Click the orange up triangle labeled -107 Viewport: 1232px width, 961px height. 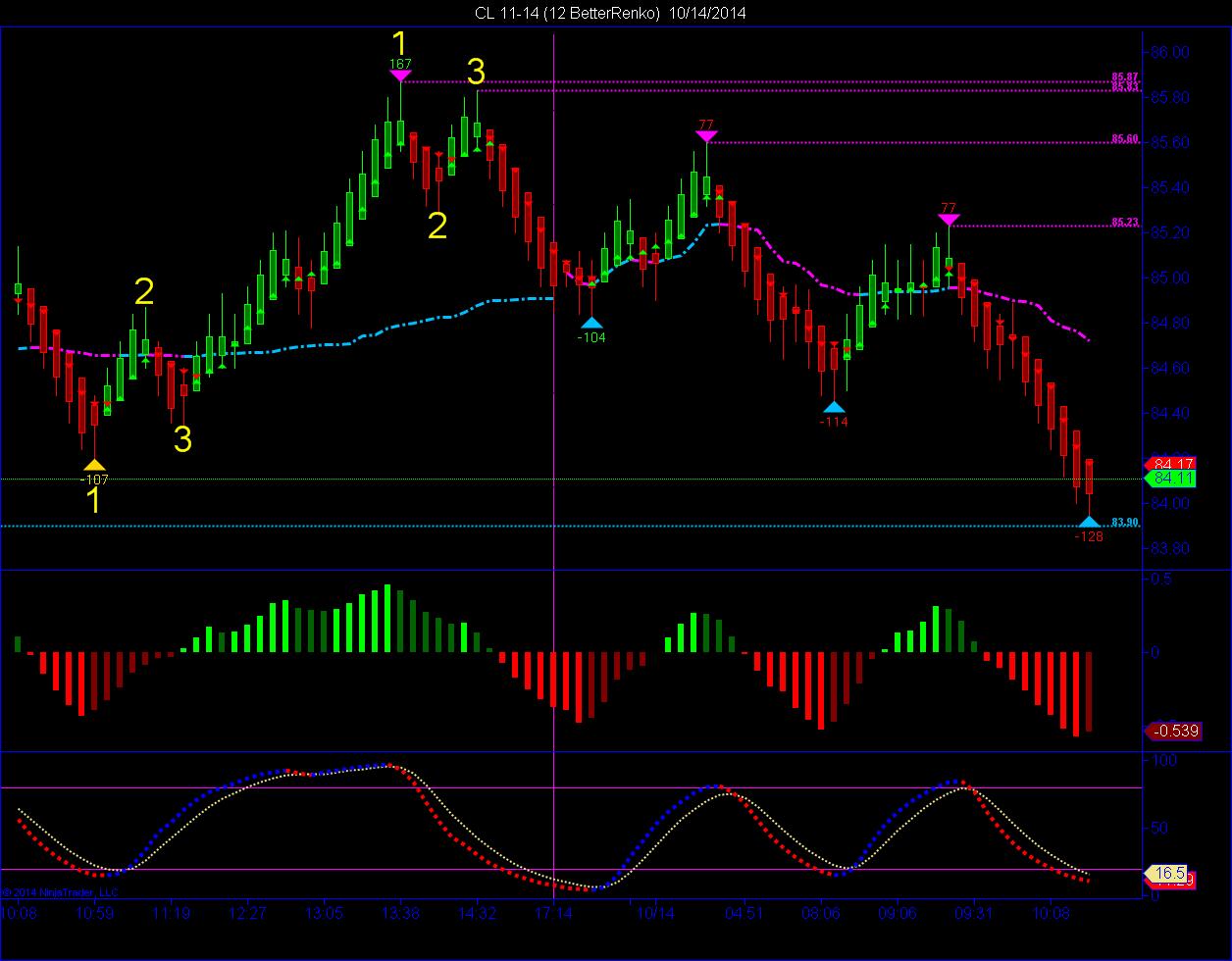pos(94,465)
